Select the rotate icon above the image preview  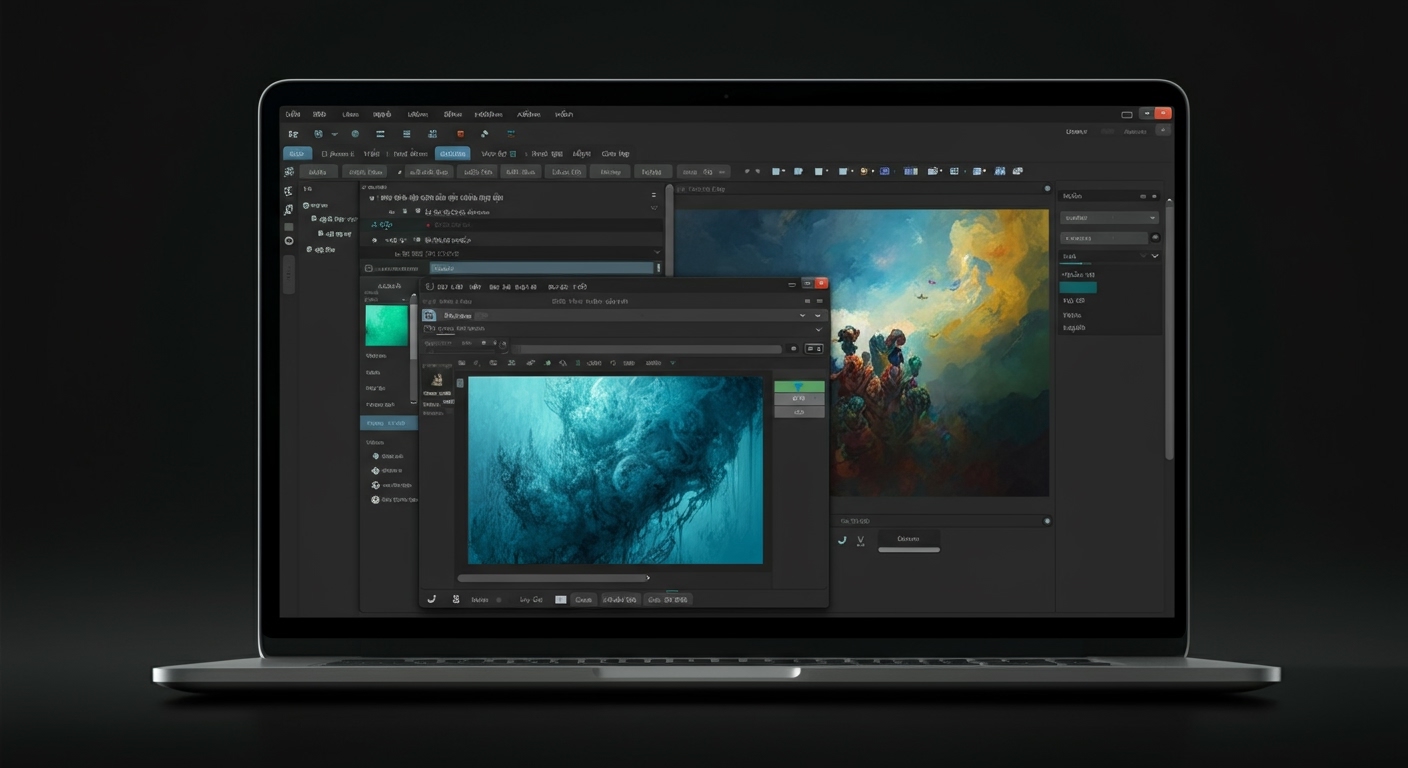pos(612,363)
